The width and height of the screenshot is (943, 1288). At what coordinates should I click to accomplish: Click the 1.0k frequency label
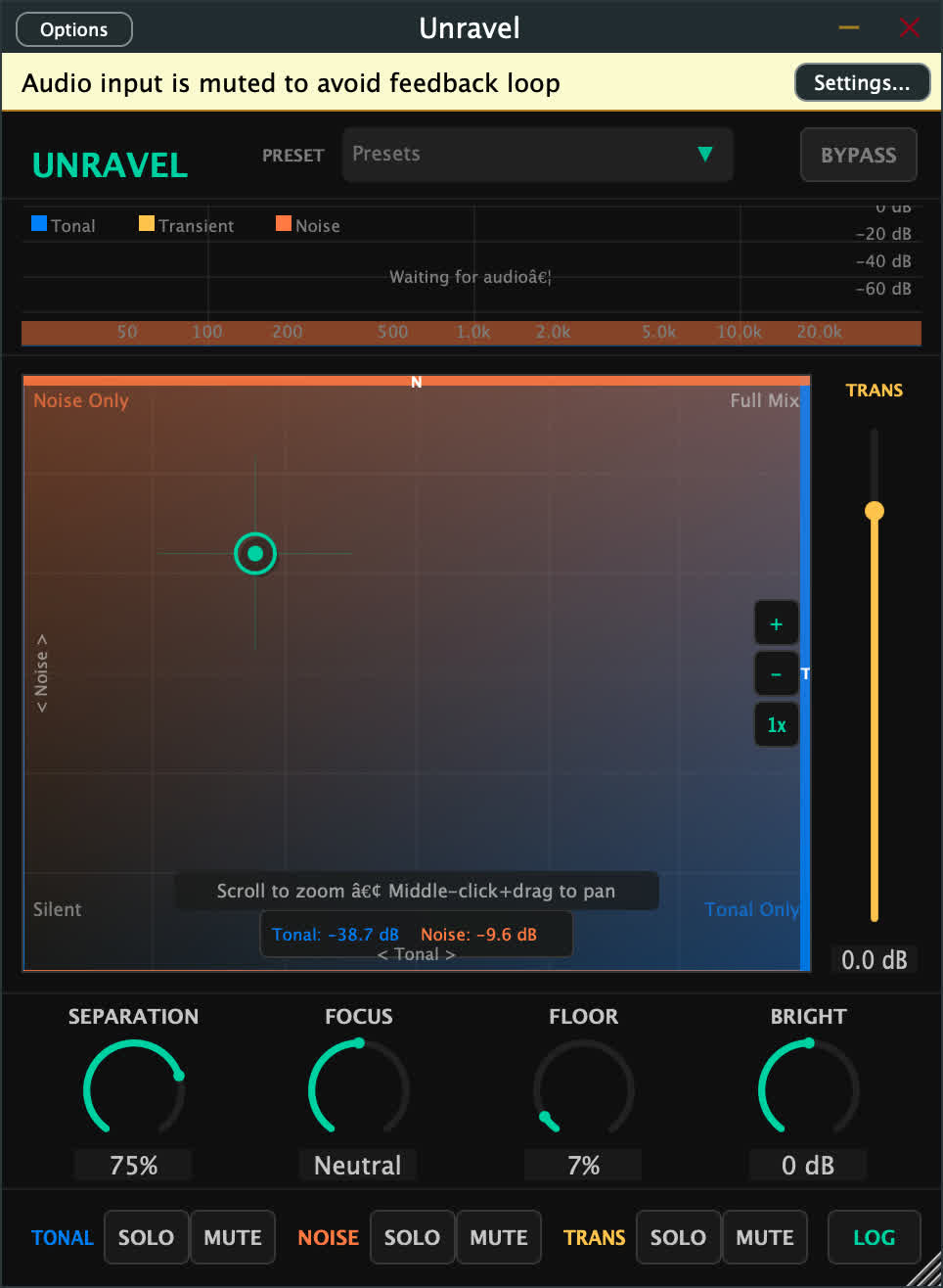coord(473,332)
